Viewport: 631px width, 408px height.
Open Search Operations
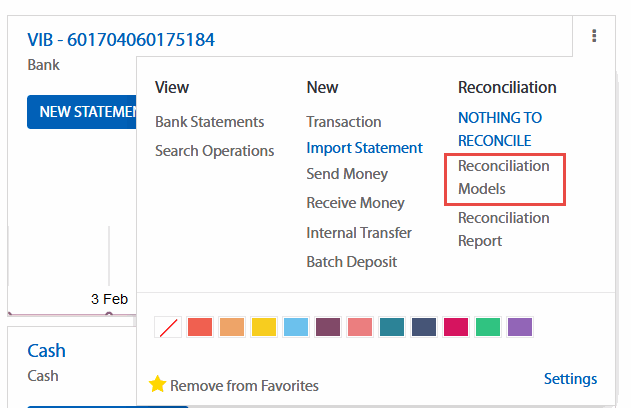point(214,151)
